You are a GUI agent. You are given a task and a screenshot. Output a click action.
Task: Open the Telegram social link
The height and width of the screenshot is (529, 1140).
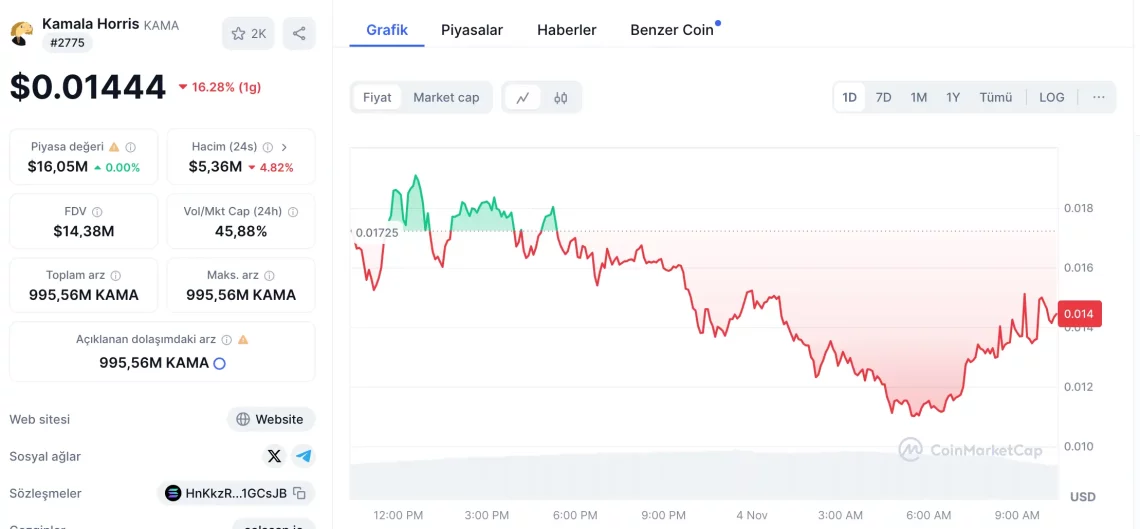303,456
